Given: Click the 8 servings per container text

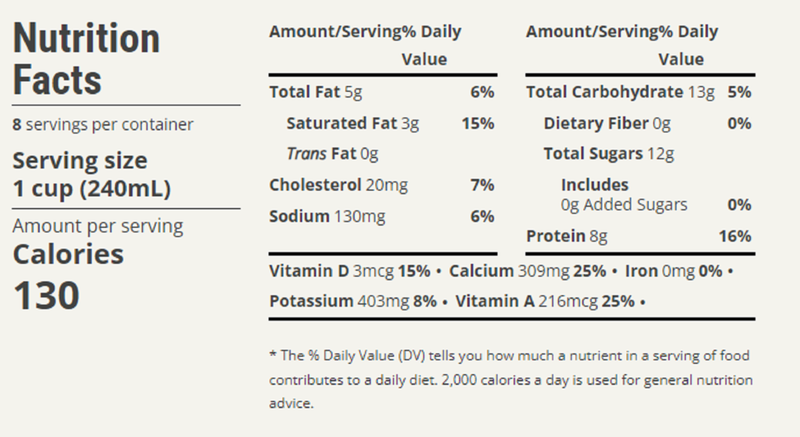Looking at the screenshot, I should (103, 125).
